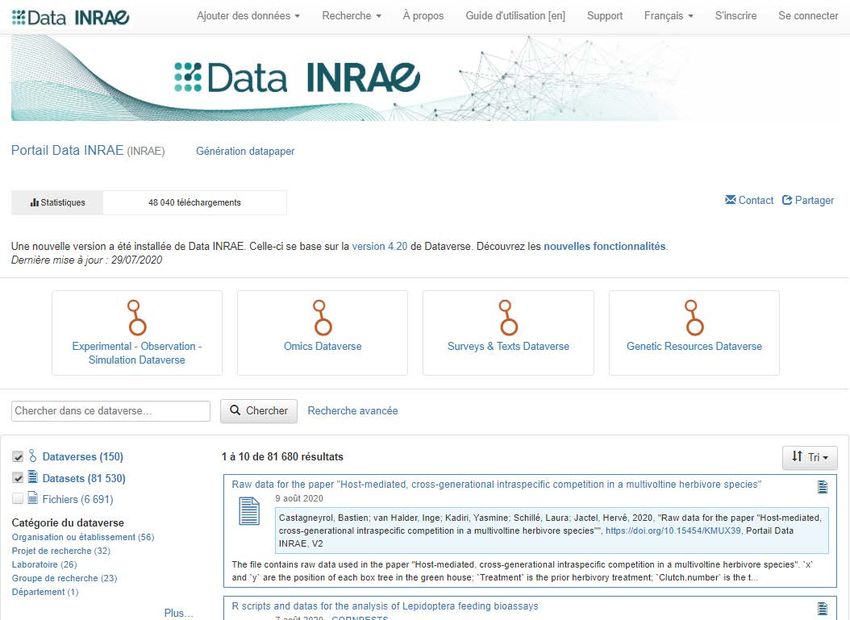
Task: Filter by Laboratoire (26)
Action: tap(44, 564)
